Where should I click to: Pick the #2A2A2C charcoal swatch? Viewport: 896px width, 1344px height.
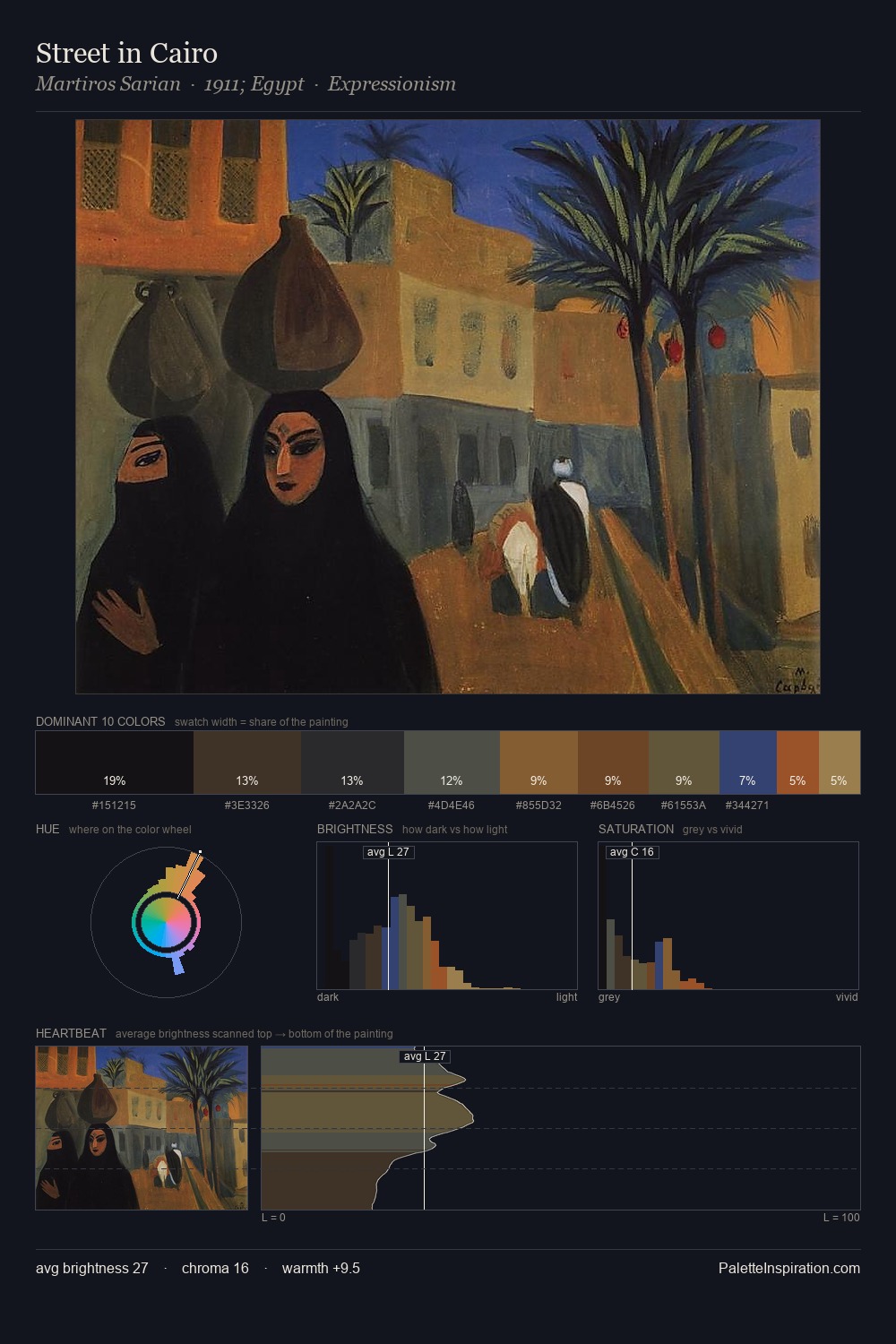click(x=352, y=762)
